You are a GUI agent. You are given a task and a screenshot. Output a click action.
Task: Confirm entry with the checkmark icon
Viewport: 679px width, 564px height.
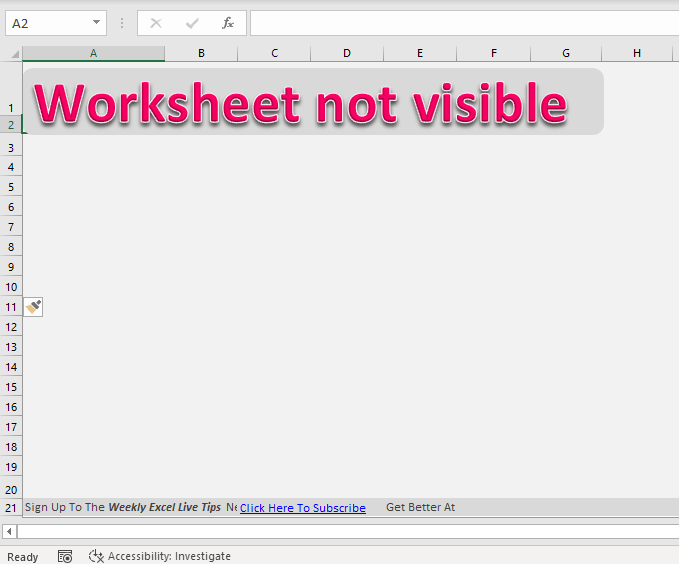(x=192, y=23)
